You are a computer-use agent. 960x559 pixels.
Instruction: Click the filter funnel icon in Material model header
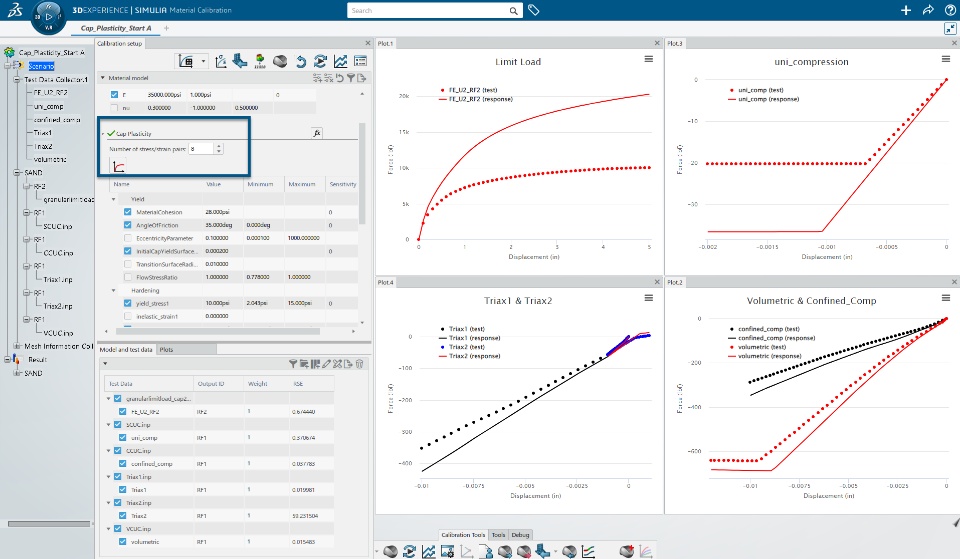(x=351, y=78)
